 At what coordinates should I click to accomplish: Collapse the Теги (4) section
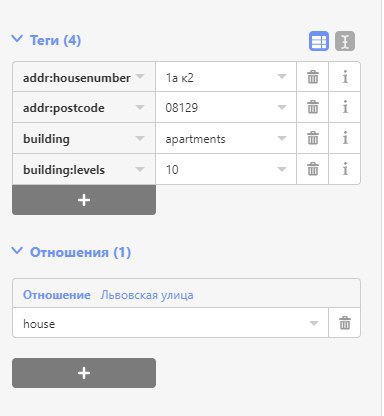(x=46, y=40)
